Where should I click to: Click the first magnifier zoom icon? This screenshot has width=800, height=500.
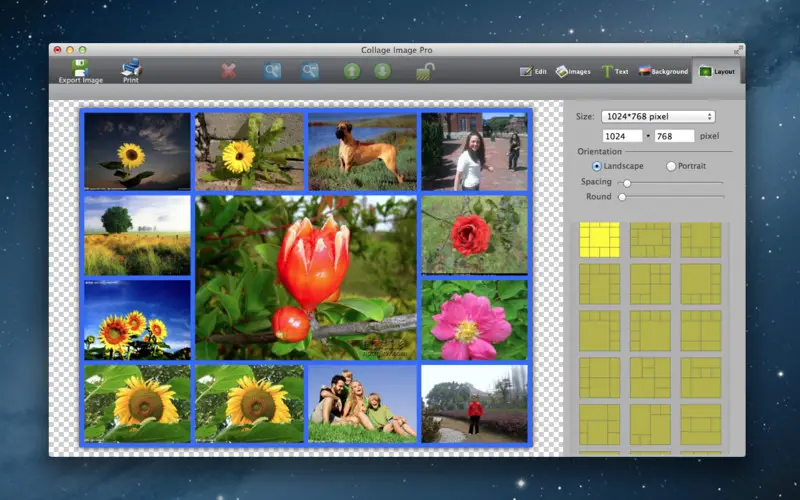point(273,71)
